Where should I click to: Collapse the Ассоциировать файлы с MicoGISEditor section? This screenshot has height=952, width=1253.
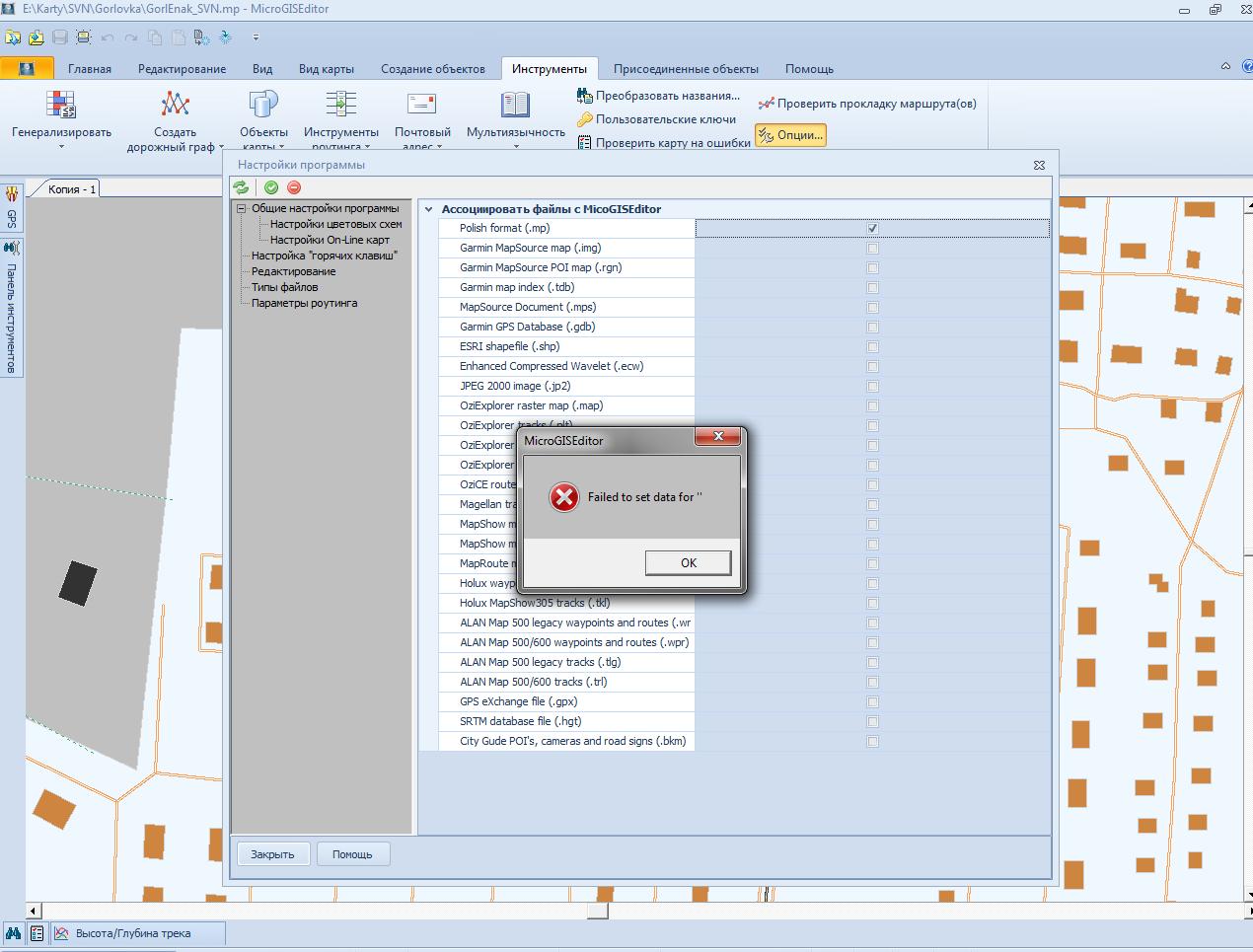[429, 209]
